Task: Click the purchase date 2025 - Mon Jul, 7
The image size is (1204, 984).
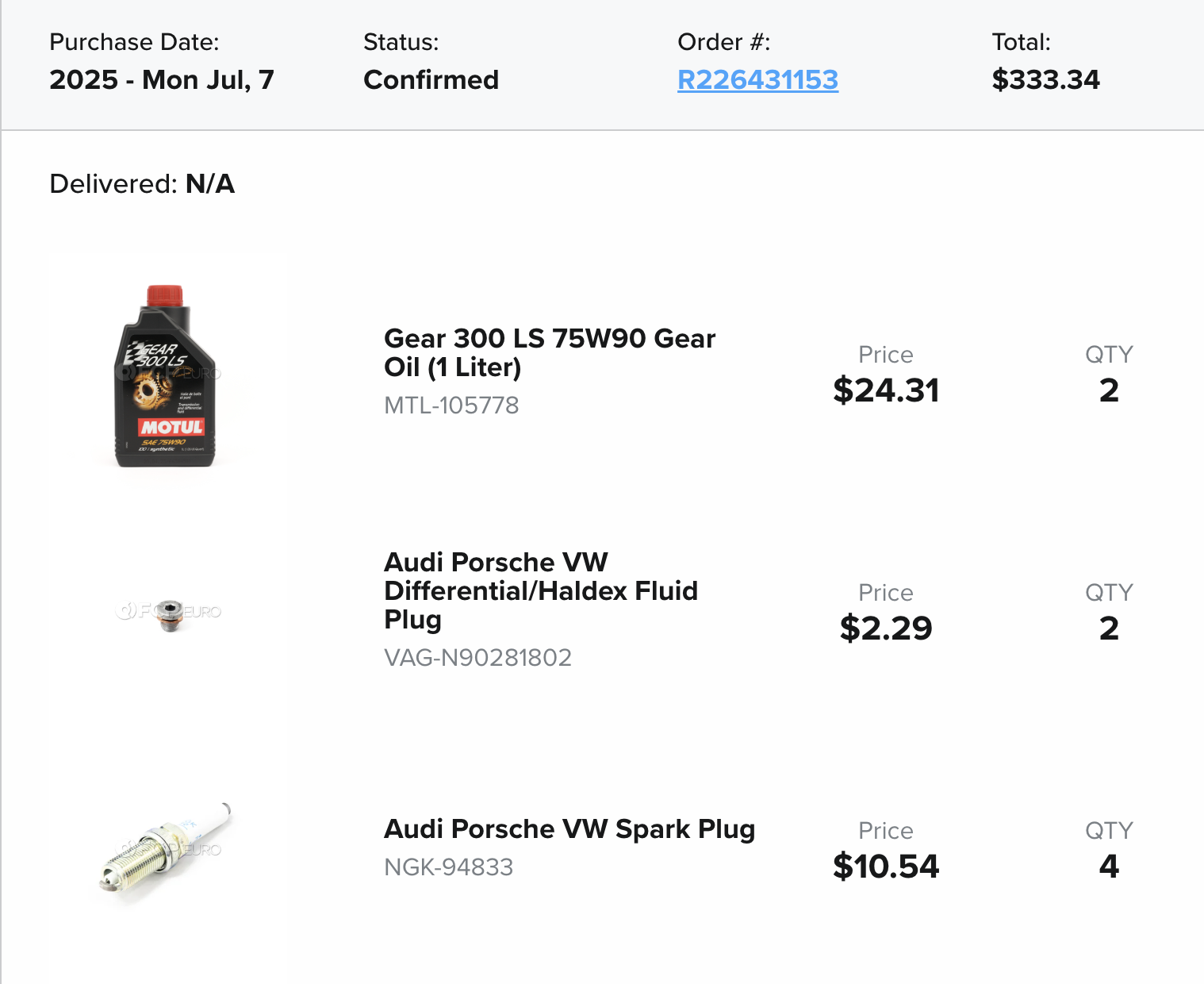Action: coord(162,79)
